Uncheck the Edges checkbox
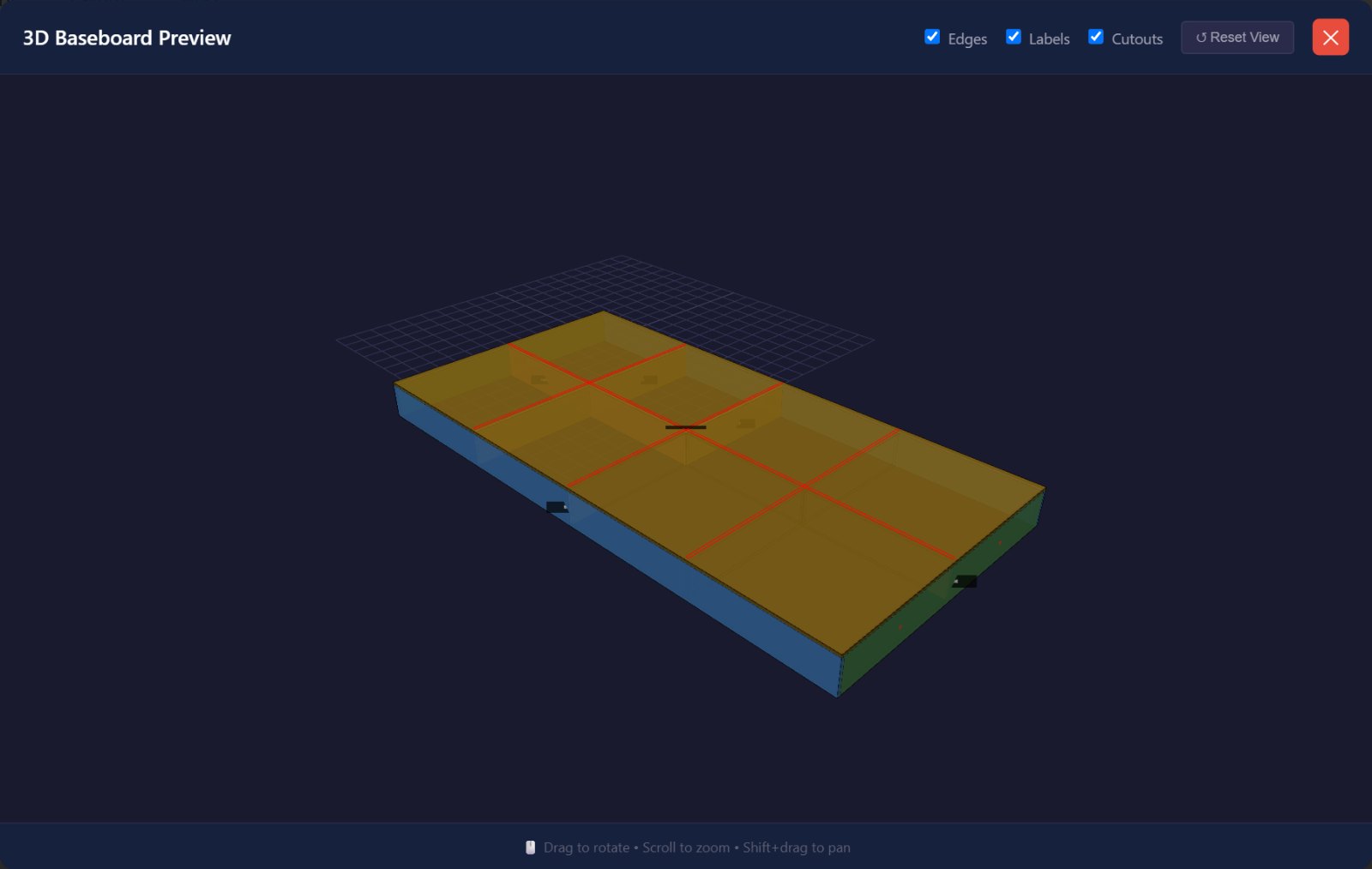This screenshot has height=869, width=1372. coord(932,37)
